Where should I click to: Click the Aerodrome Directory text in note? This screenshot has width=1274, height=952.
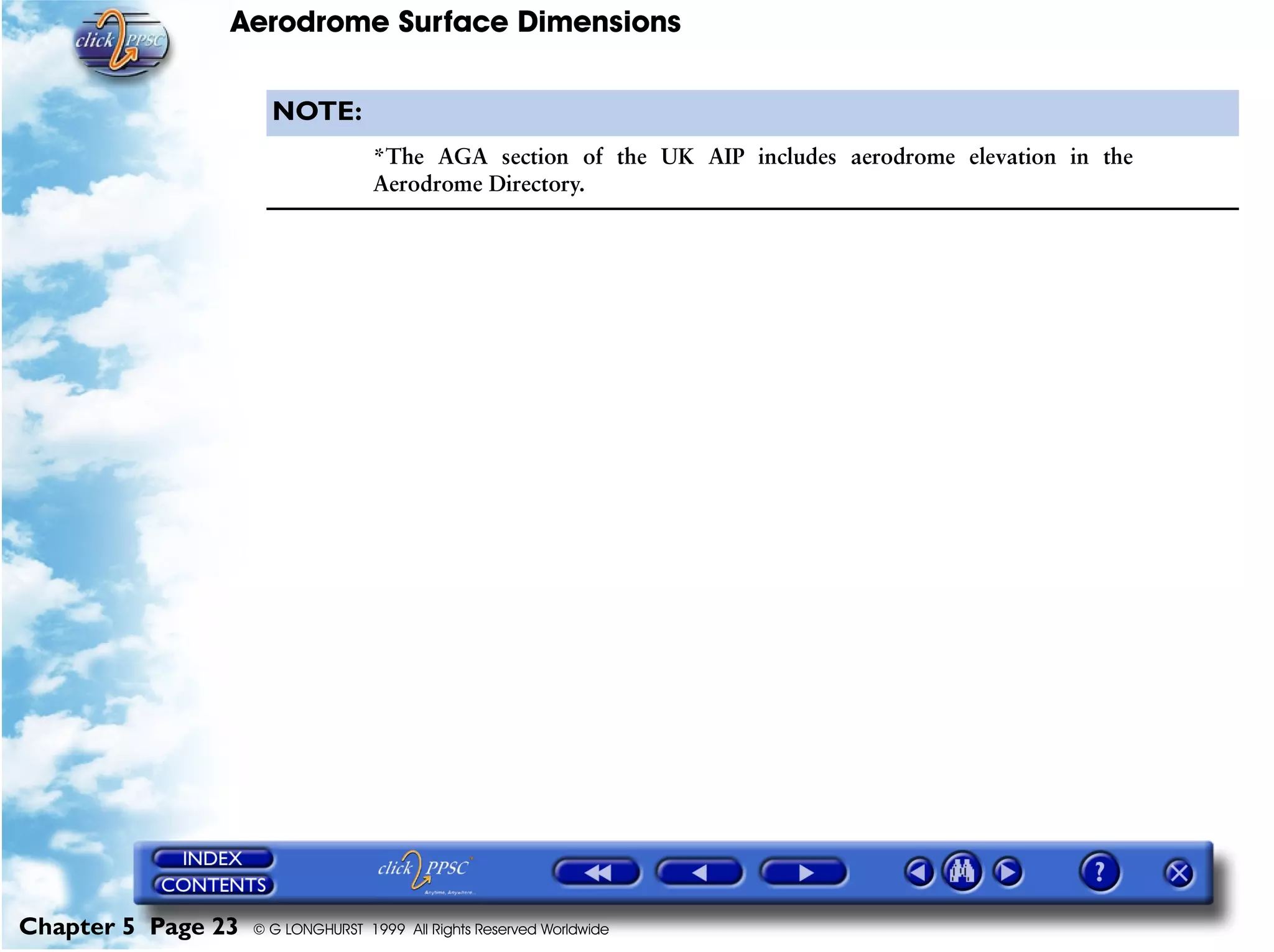click(x=478, y=185)
